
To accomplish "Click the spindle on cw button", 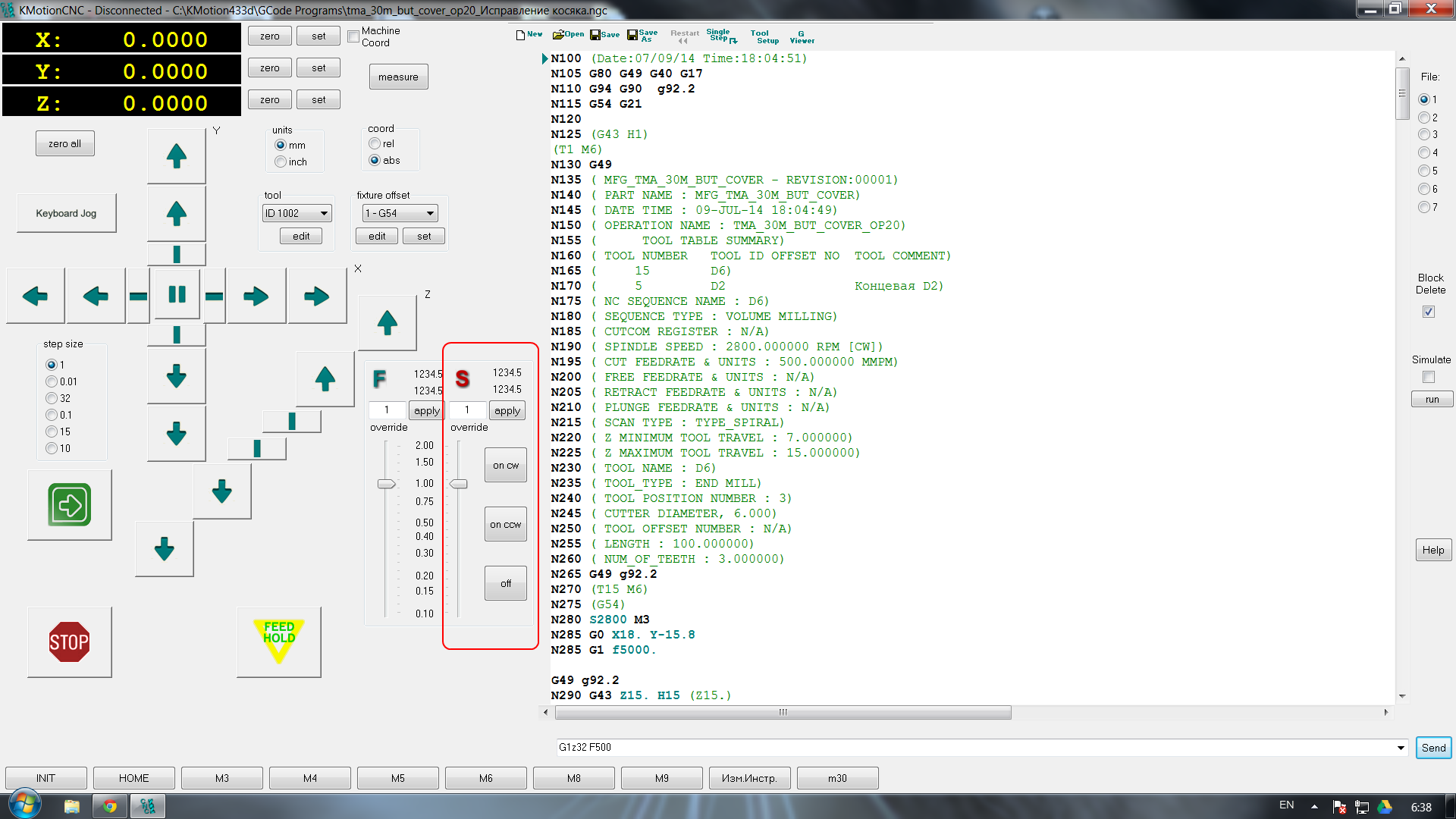I will (x=505, y=466).
